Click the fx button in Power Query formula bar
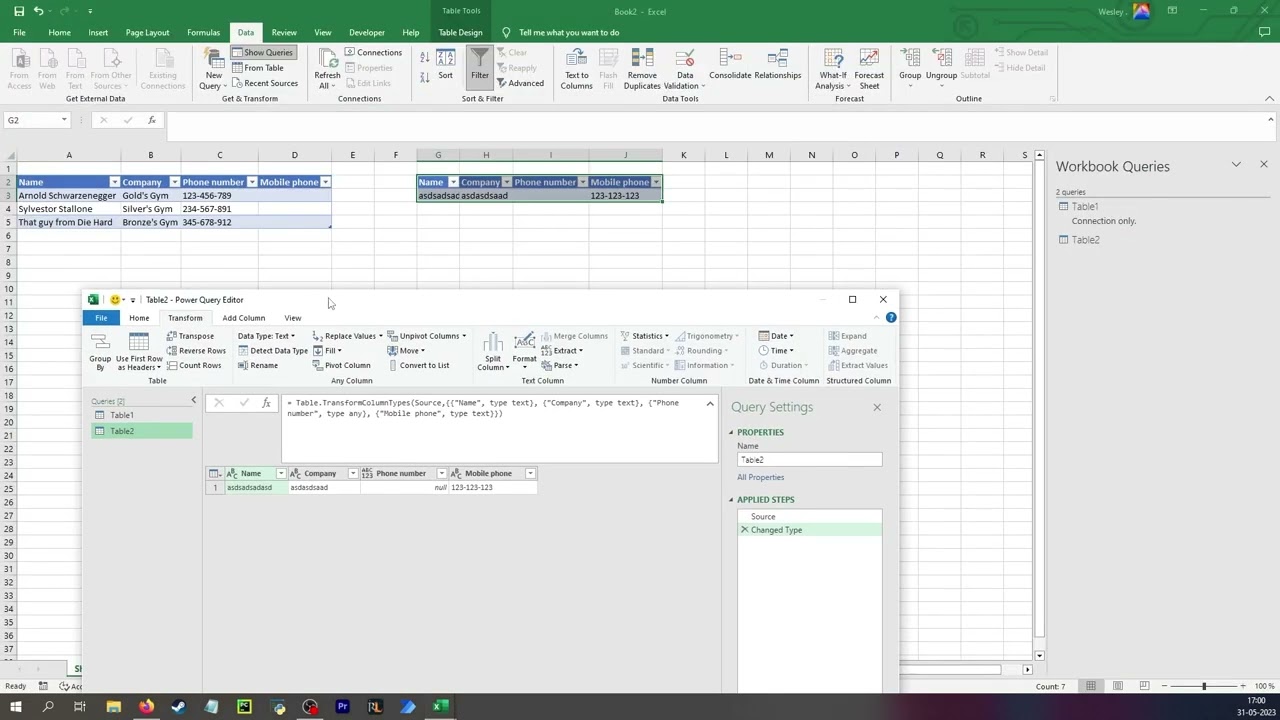The width and height of the screenshot is (1280, 720). (x=266, y=403)
